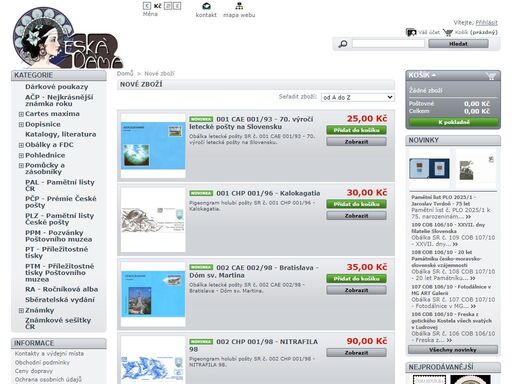This screenshot has width=512, height=384.
Task: Click the kontakt envelope icon
Action: [x=206, y=6]
